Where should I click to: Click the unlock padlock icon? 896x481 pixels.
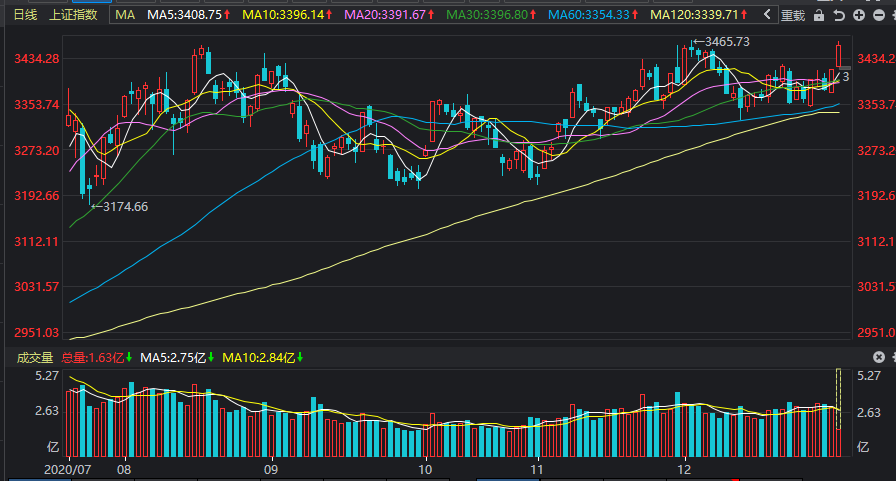point(819,15)
